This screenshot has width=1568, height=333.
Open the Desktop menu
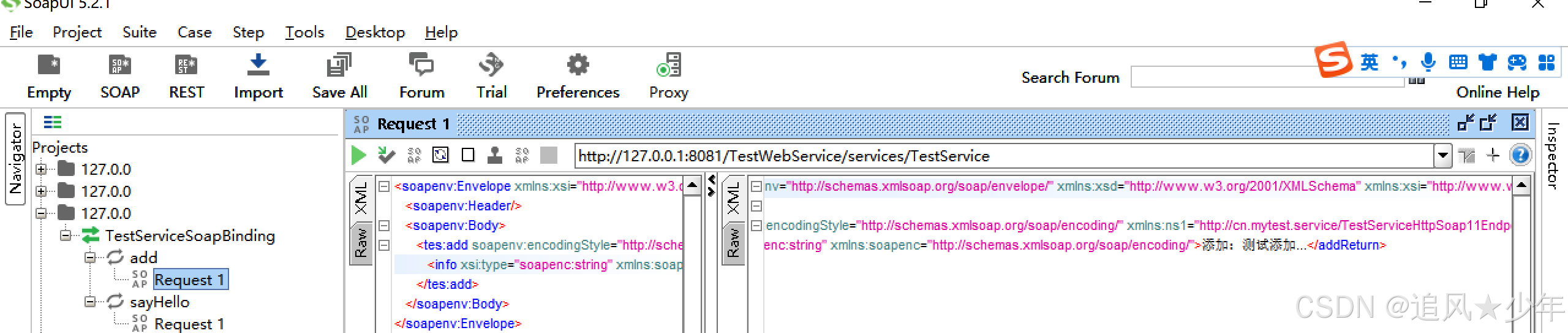(375, 32)
